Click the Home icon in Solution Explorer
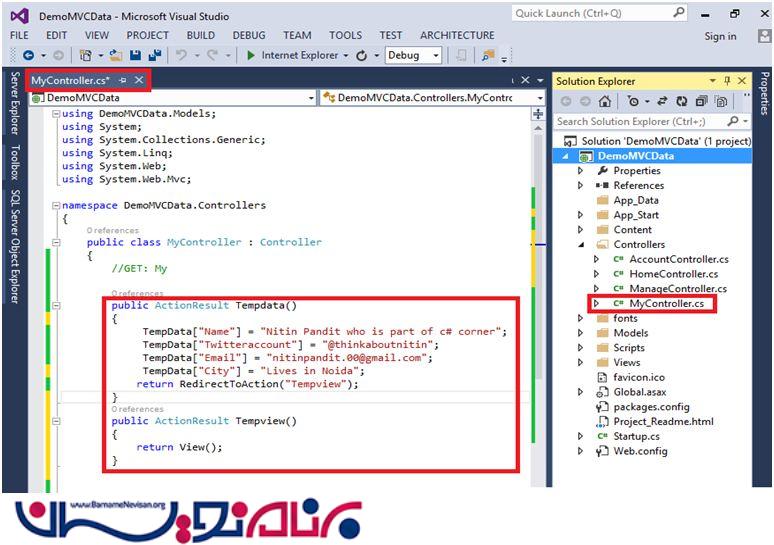The image size is (774, 545). click(604, 101)
